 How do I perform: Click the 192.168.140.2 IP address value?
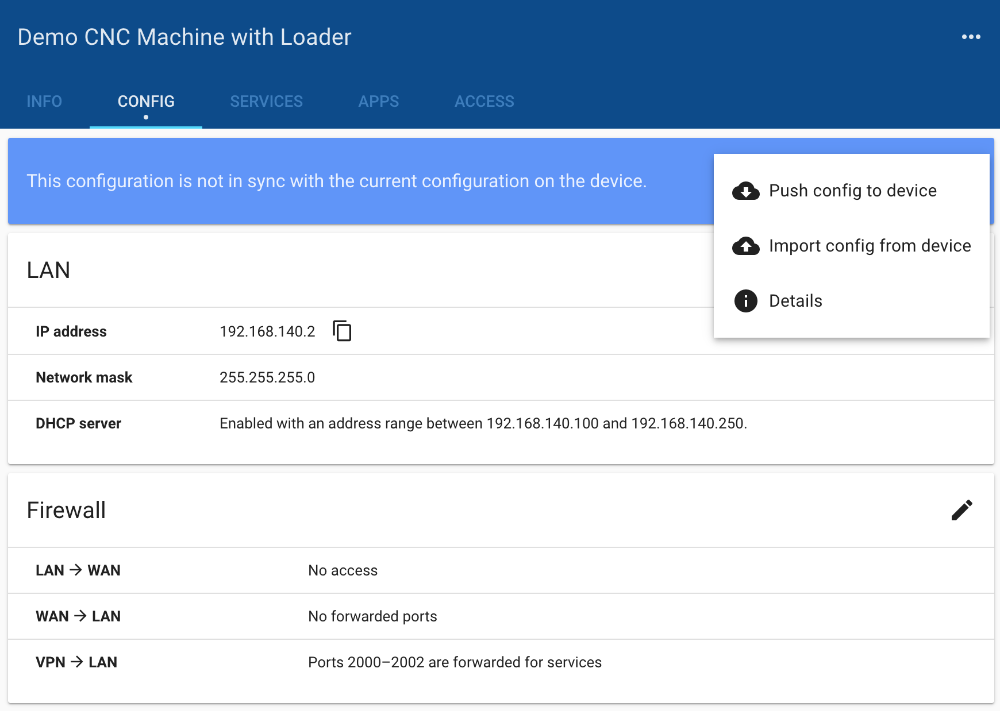(x=267, y=331)
